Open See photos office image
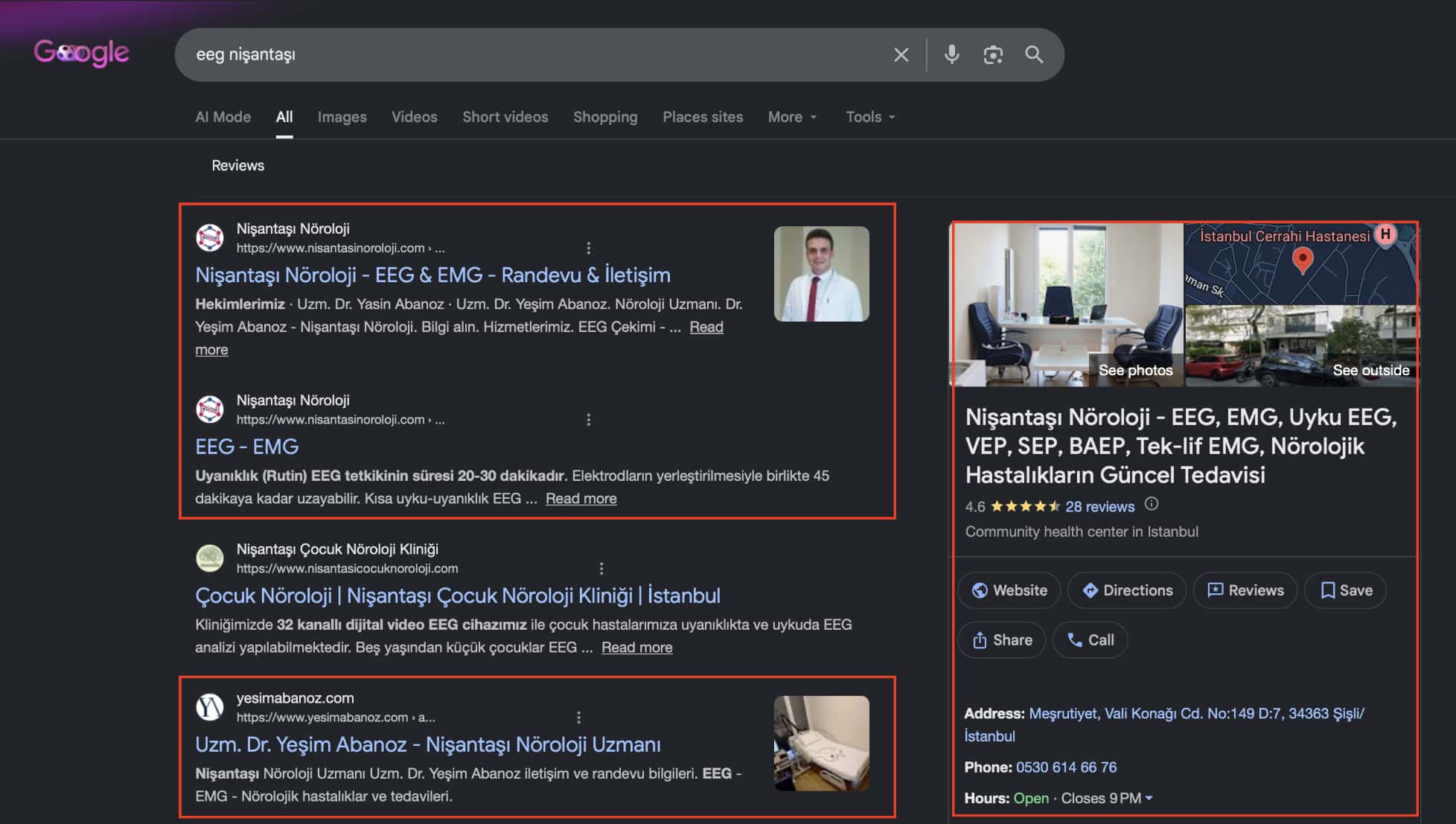 [1067, 304]
